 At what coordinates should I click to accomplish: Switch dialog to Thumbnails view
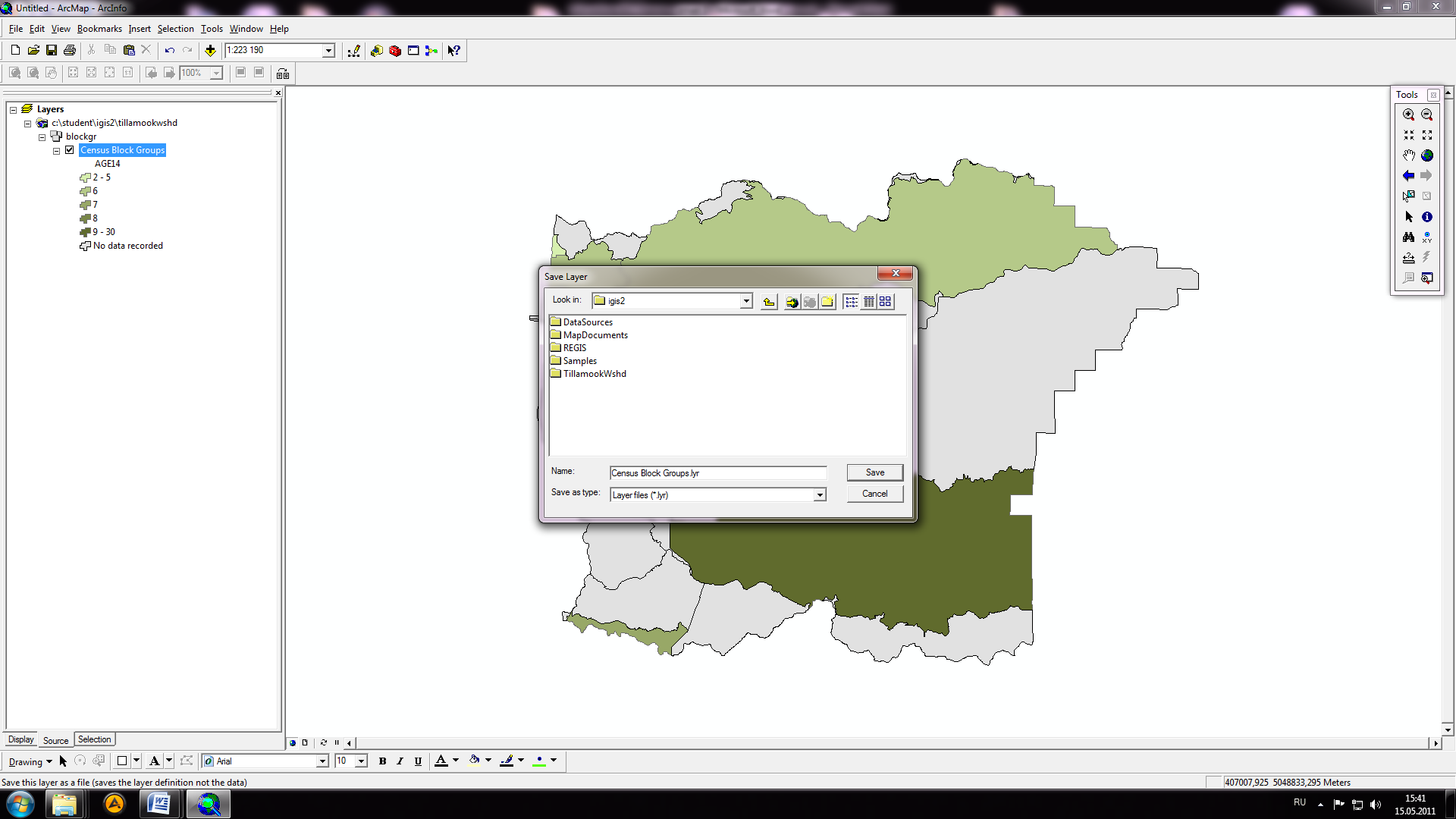coord(885,302)
